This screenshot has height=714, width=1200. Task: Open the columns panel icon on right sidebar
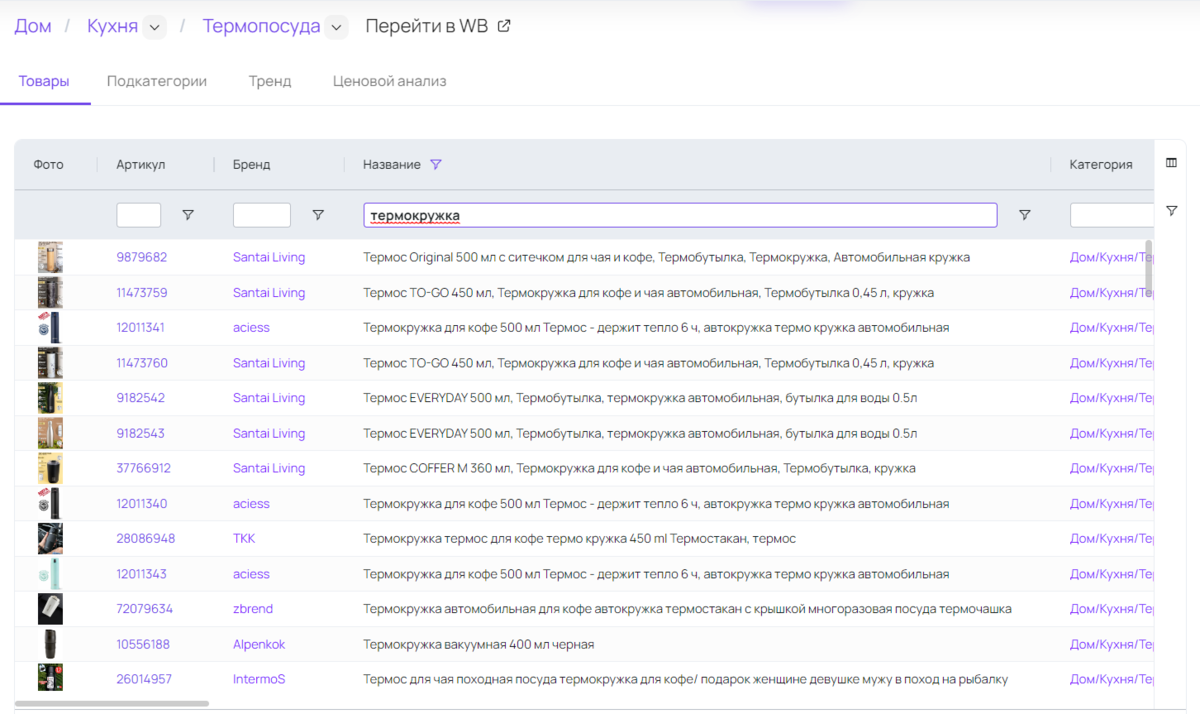tap(1172, 162)
